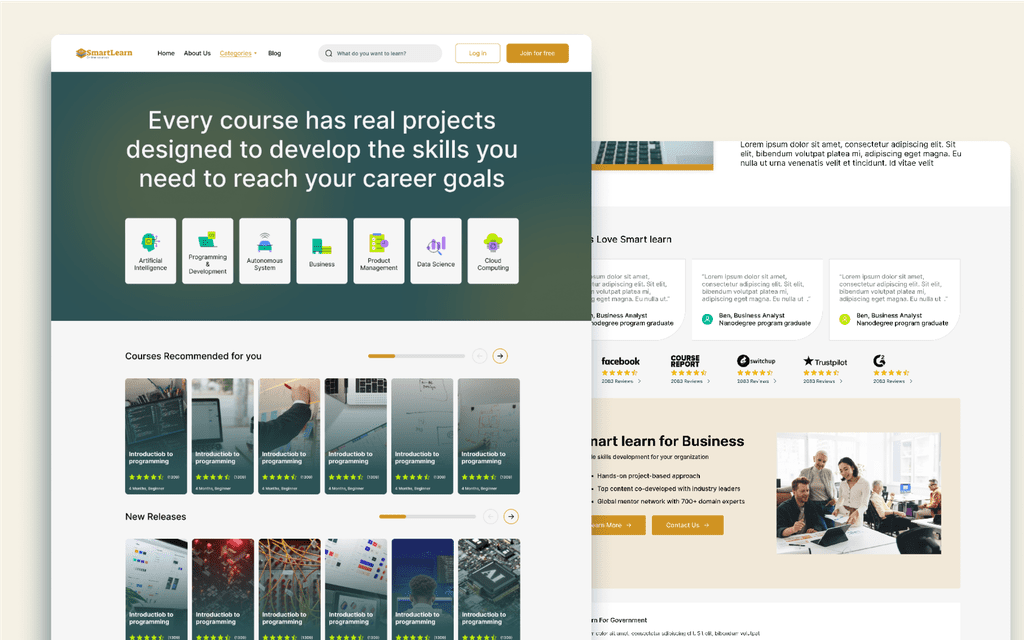
Task: Click the Trustpilot logo
Action: (825, 361)
